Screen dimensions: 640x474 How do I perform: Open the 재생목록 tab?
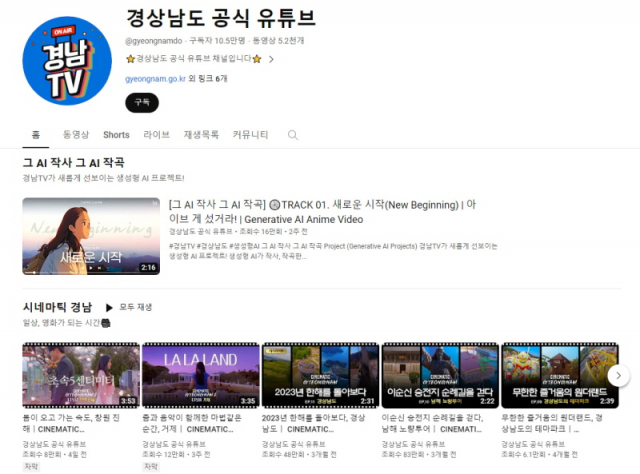tap(201, 135)
